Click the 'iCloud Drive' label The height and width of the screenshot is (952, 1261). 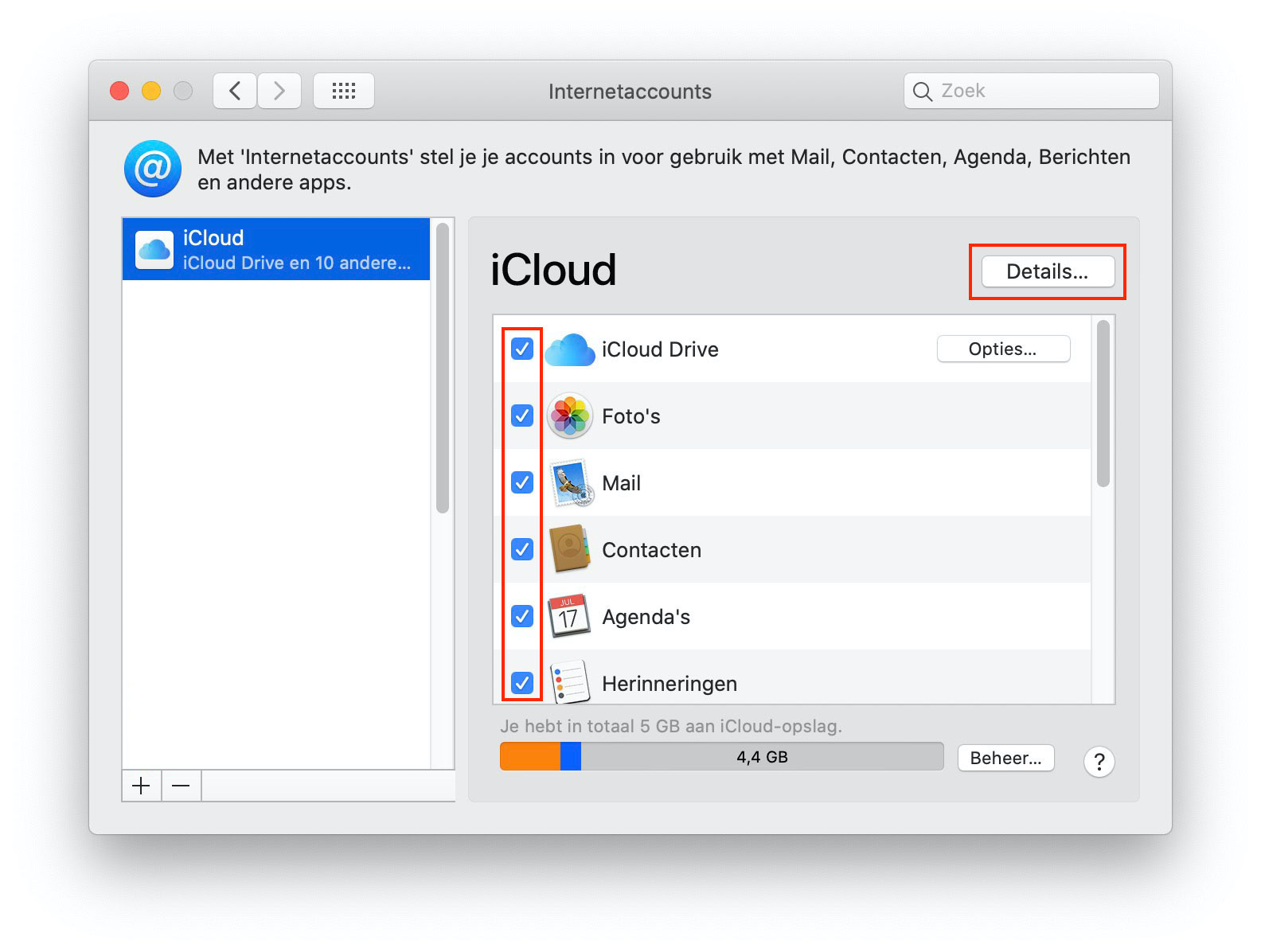660,349
